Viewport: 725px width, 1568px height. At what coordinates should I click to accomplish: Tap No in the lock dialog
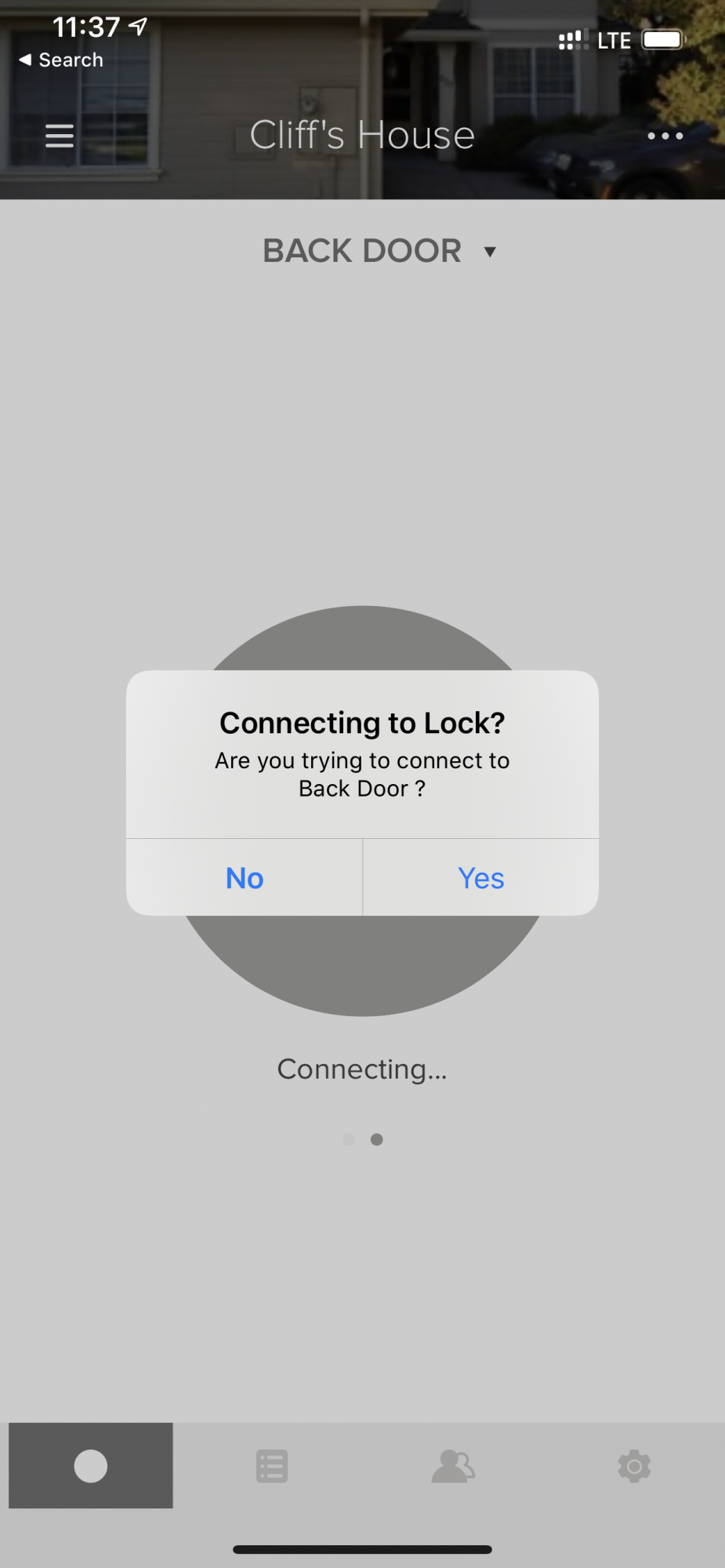pos(245,877)
